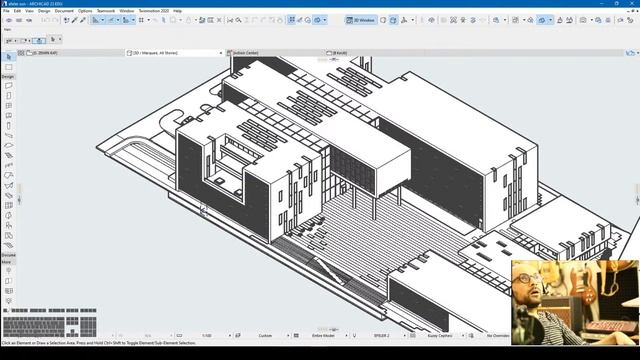Screen dimensions: 640x360
Task: Select the Slab tool in the toolbox
Action: (x=9, y=146)
